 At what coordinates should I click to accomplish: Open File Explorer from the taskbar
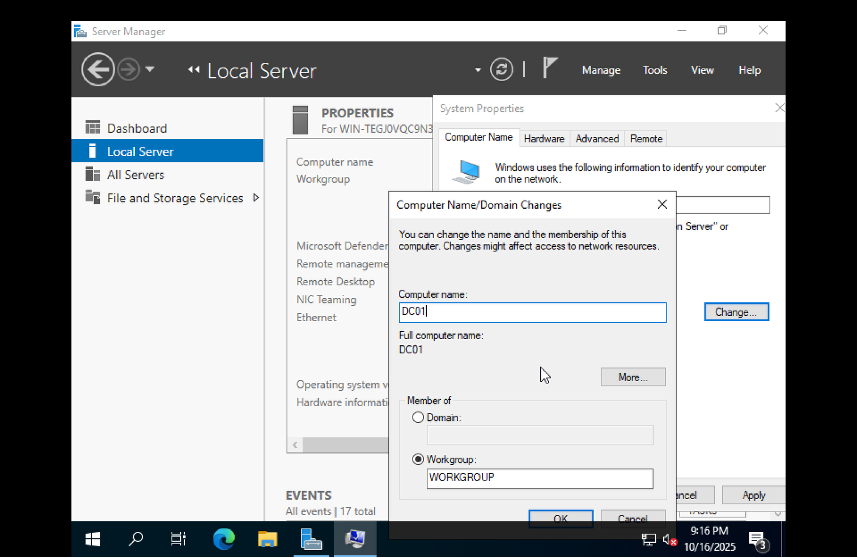point(267,539)
